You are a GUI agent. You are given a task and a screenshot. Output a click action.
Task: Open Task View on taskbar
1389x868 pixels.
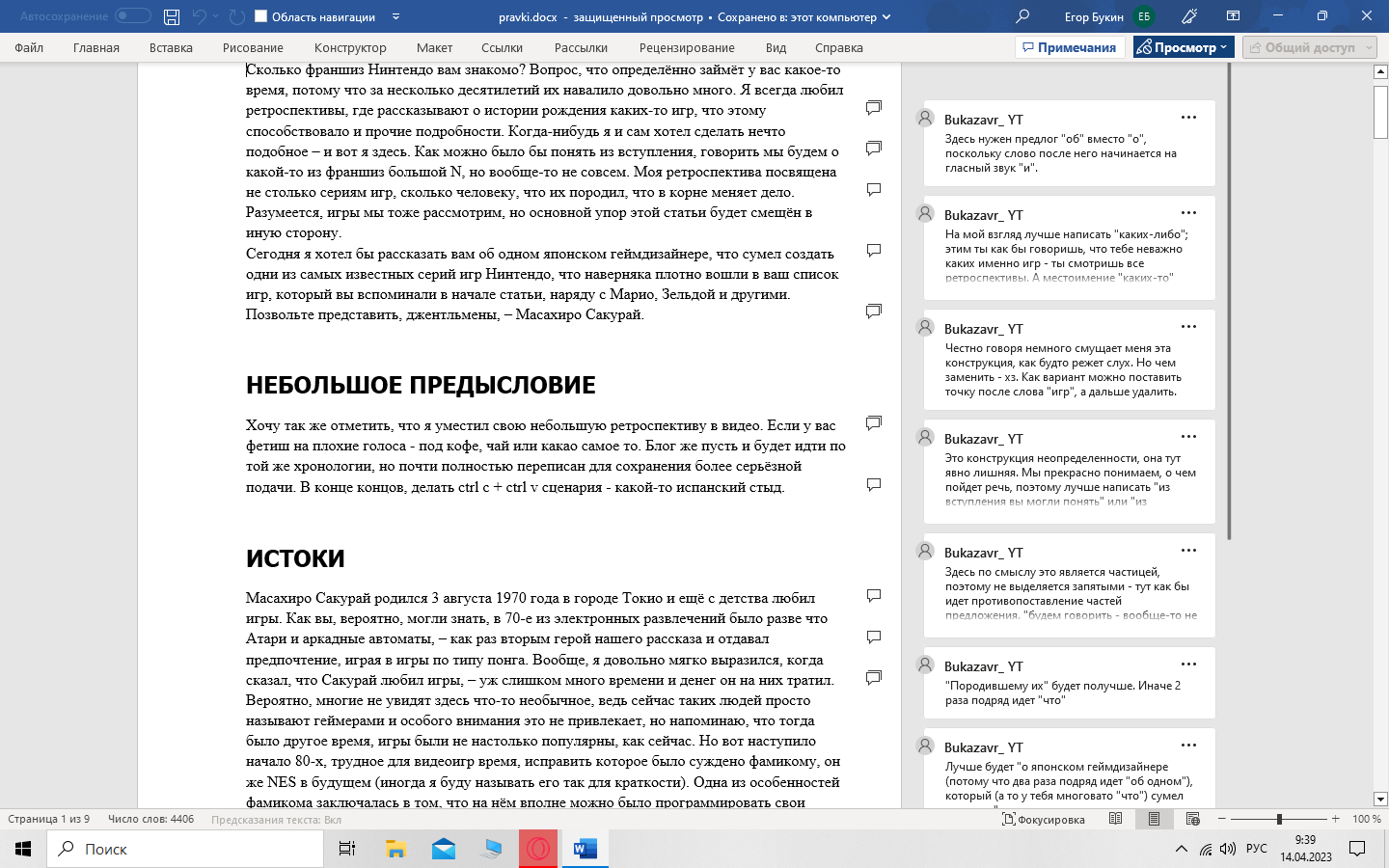pyautogui.click(x=347, y=849)
